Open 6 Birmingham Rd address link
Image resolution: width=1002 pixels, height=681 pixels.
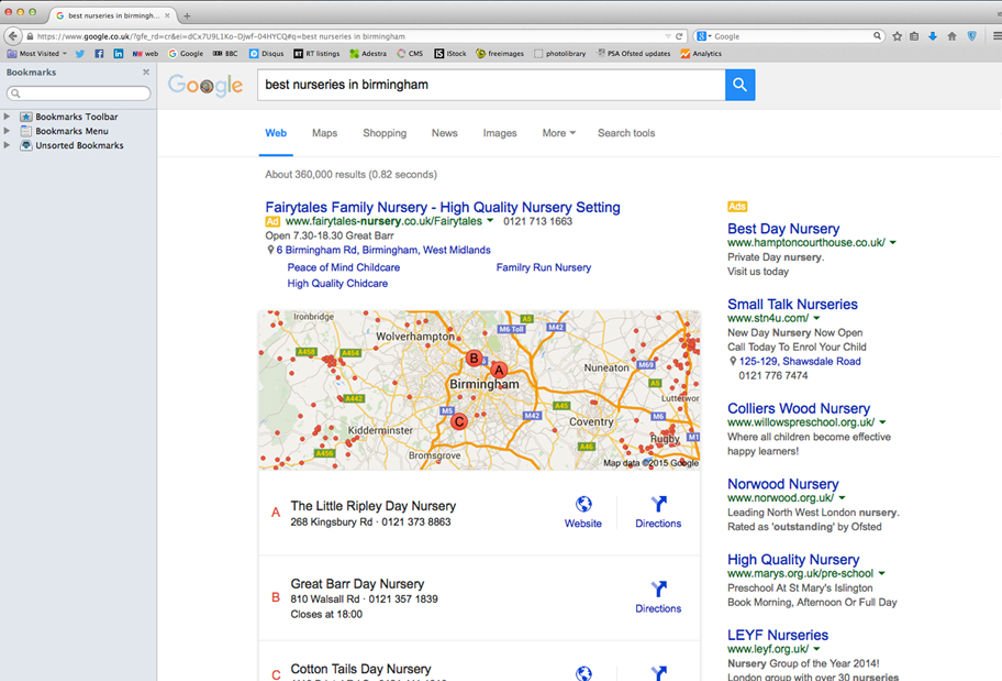383,250
